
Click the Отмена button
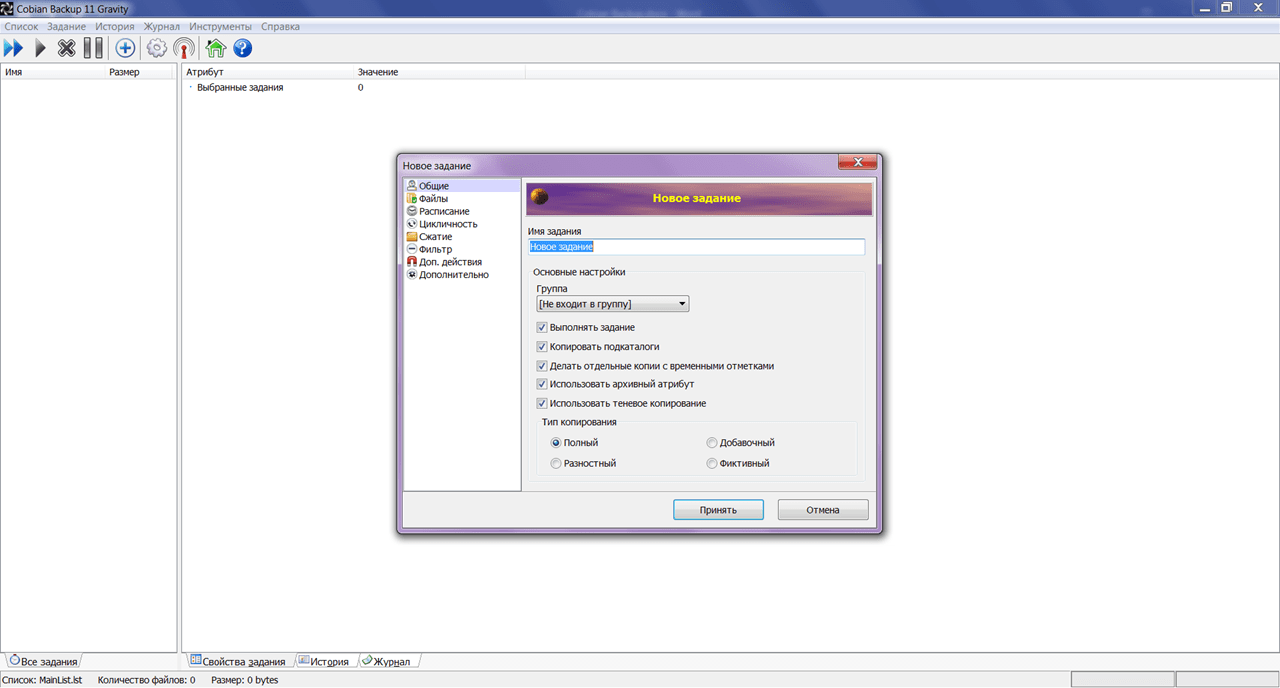(x=823, y=510)
